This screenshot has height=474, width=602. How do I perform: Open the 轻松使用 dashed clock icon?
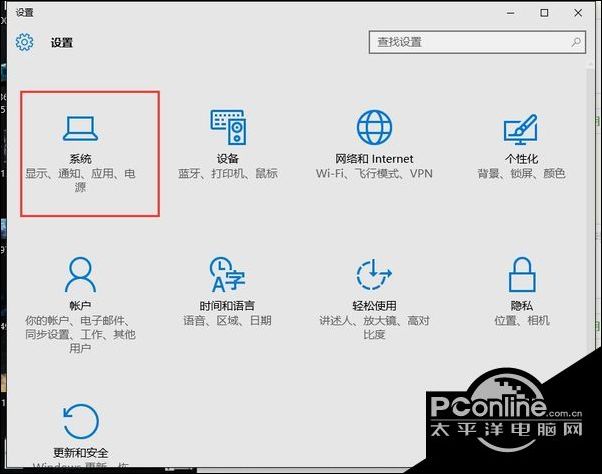coord(374,274)
